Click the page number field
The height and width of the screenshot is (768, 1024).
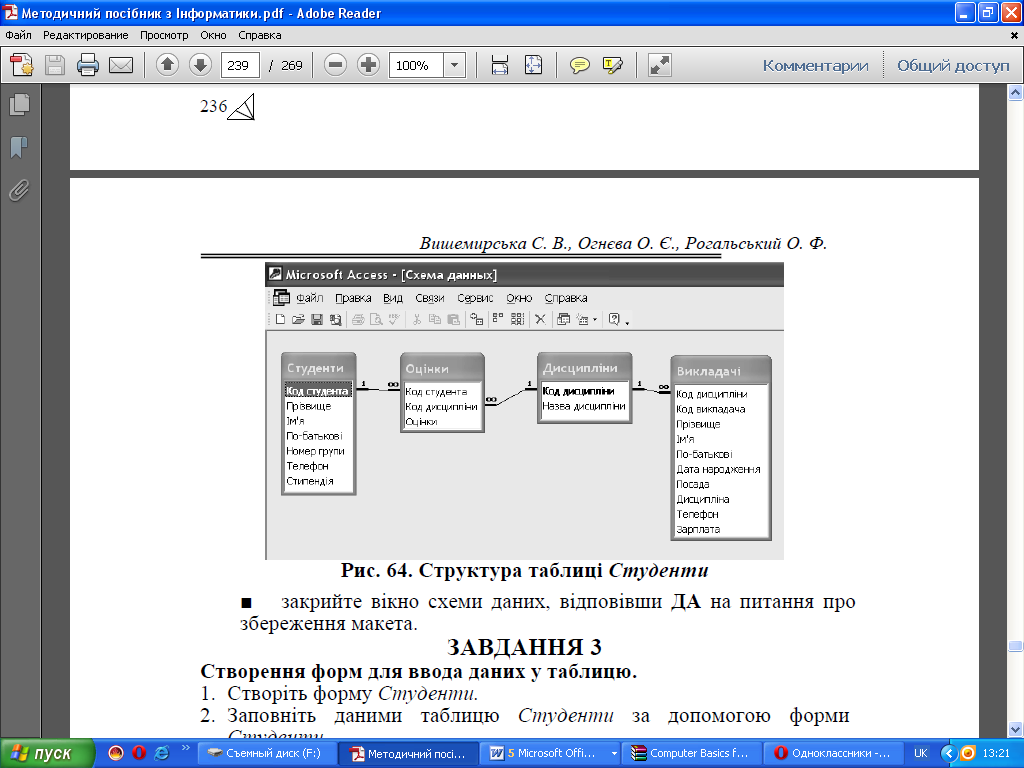coord(240,65)
